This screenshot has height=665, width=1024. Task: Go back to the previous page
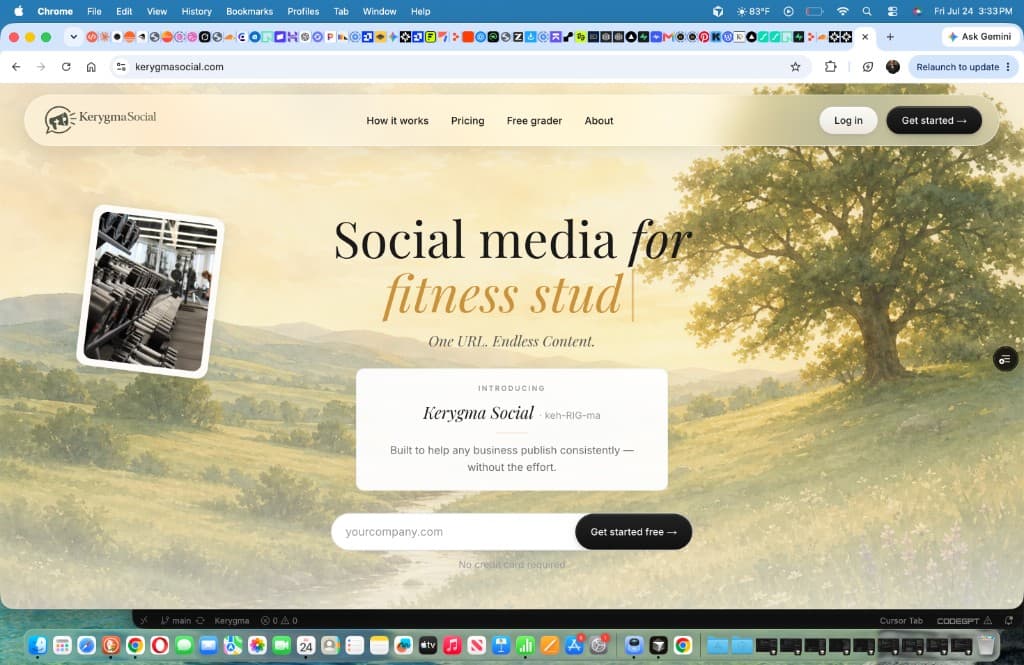(x=16, y=67)
